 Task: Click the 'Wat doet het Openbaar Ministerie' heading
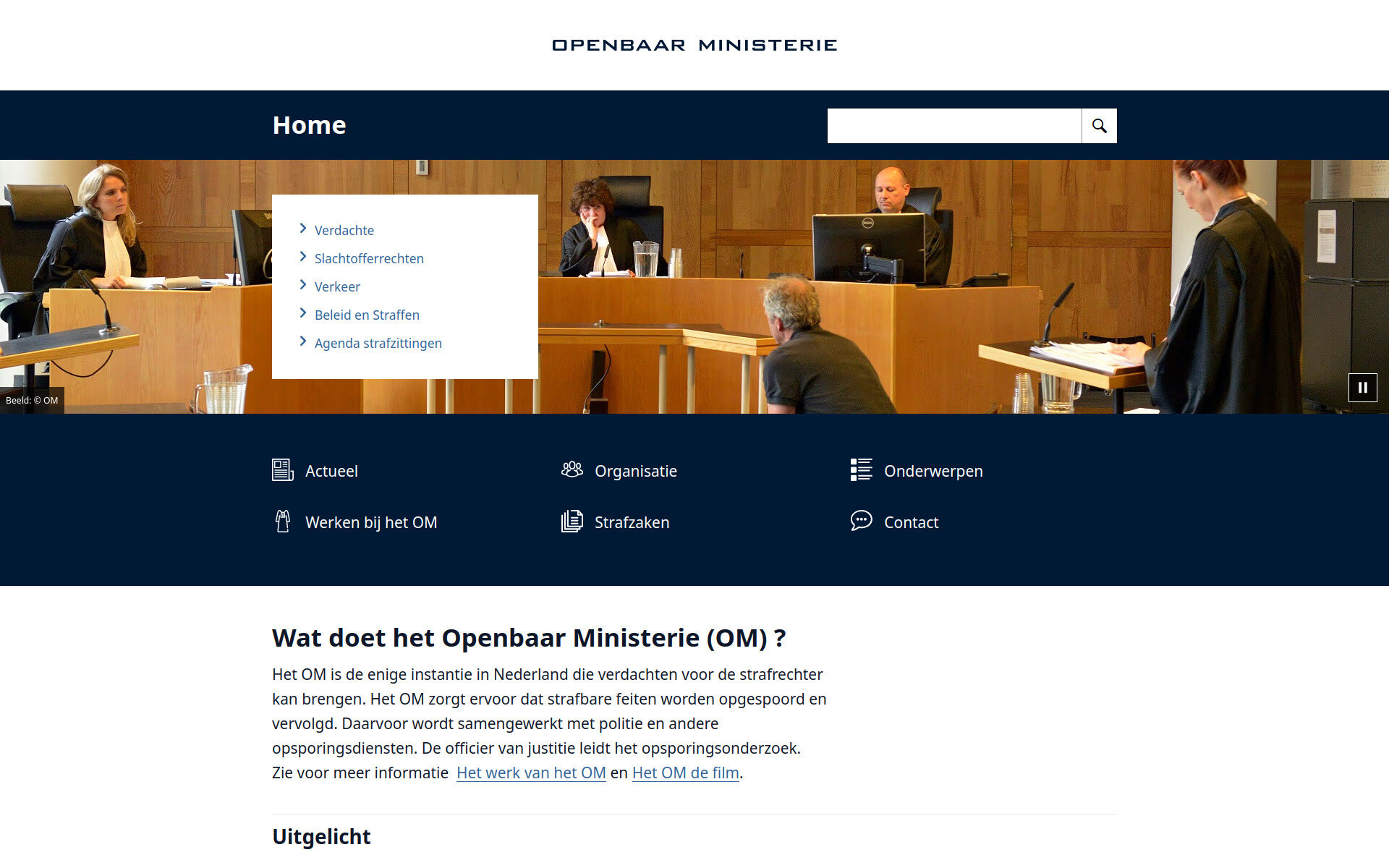[x=529, y=638]
